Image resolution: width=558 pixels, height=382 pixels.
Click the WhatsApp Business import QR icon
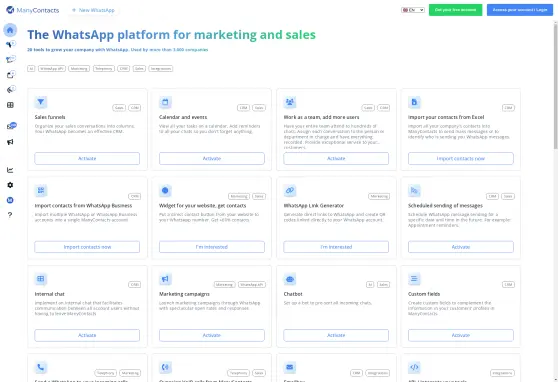[x=41, y=190]
